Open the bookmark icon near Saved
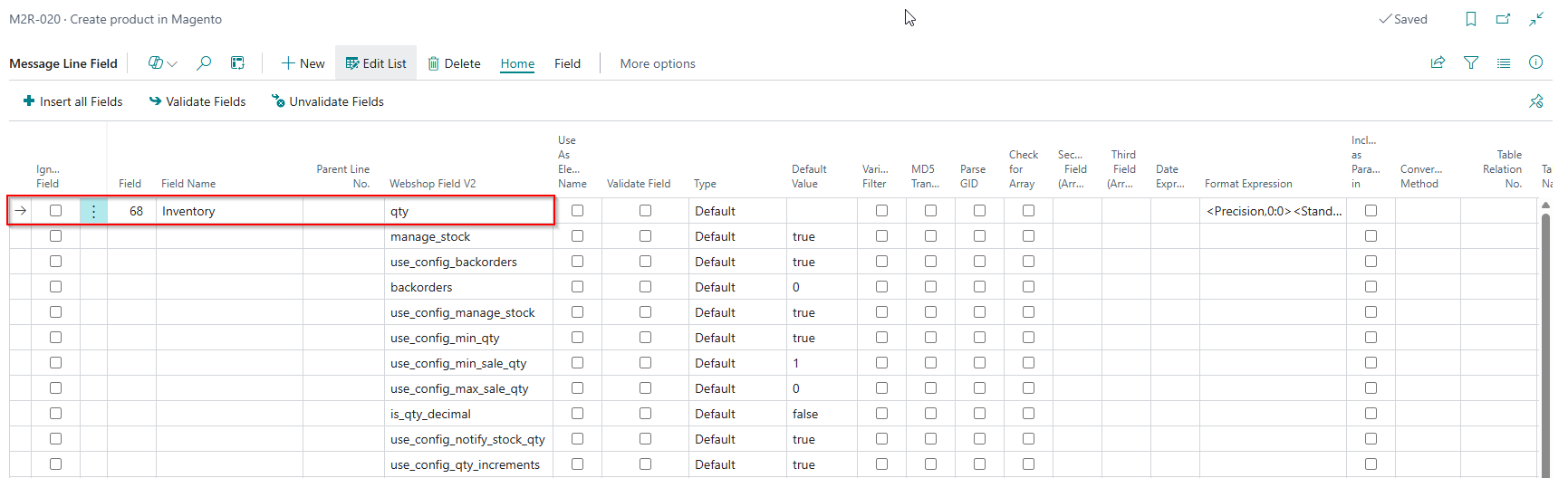This screenshot has height=478, width=1568. 1471,19
